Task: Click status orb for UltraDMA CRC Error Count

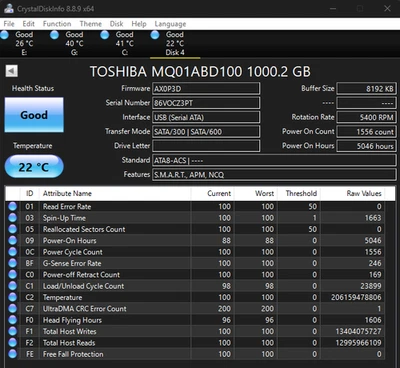Action: pyautogui.click(x=13, y=308)
